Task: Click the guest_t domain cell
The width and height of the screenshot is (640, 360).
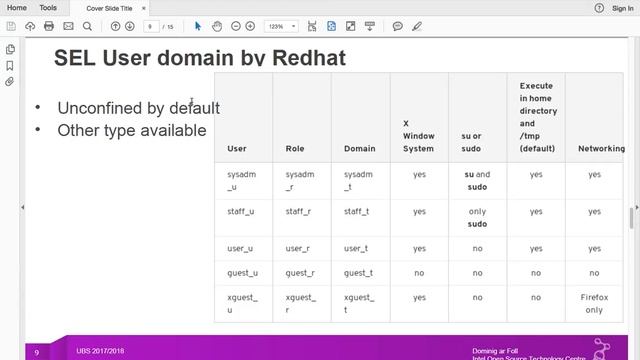Action: pos(360,273)
